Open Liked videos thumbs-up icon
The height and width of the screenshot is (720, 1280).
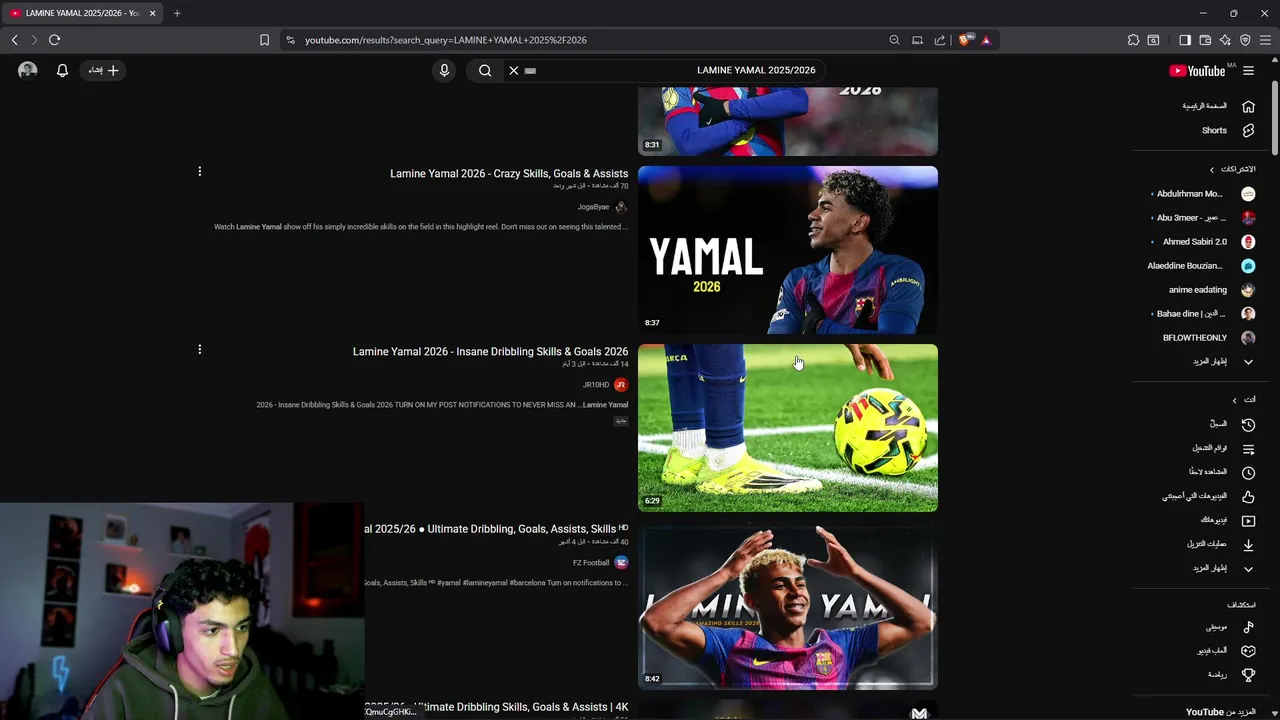1248,496
